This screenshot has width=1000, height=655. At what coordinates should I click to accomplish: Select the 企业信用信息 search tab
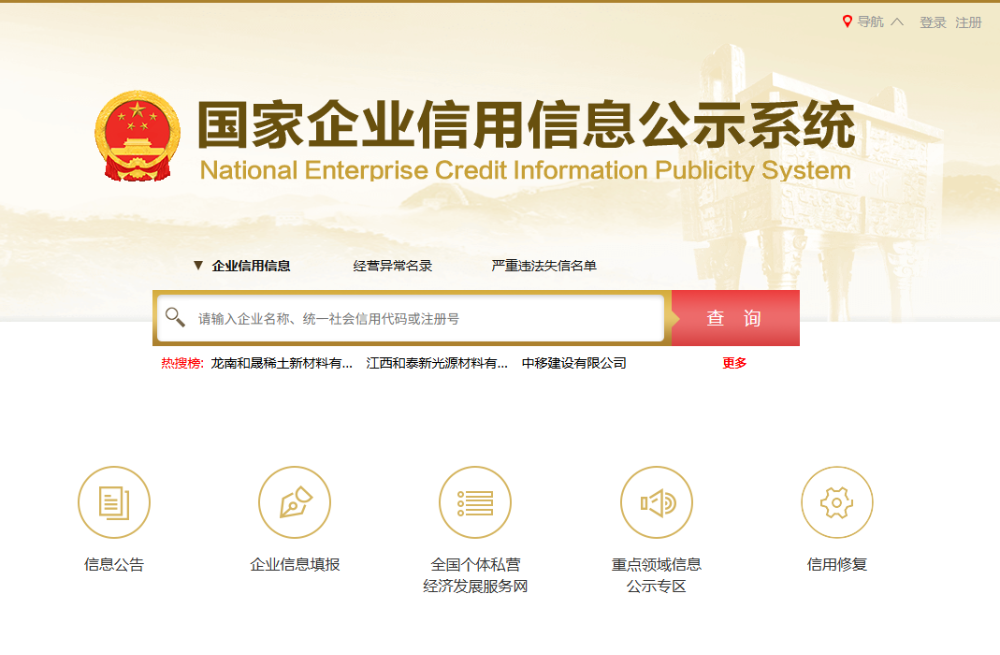pyautogui.click(x=251, y=266)
